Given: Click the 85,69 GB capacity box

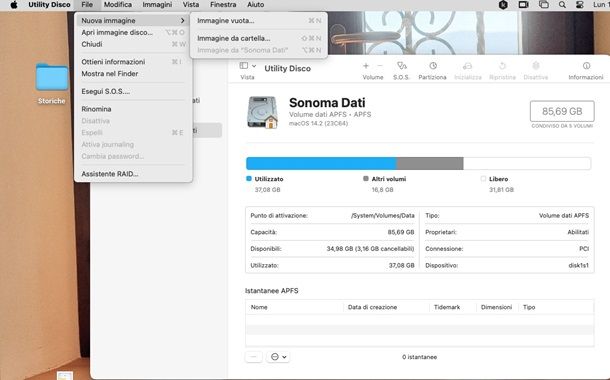Looking at the screenshot, I should 562,111.
